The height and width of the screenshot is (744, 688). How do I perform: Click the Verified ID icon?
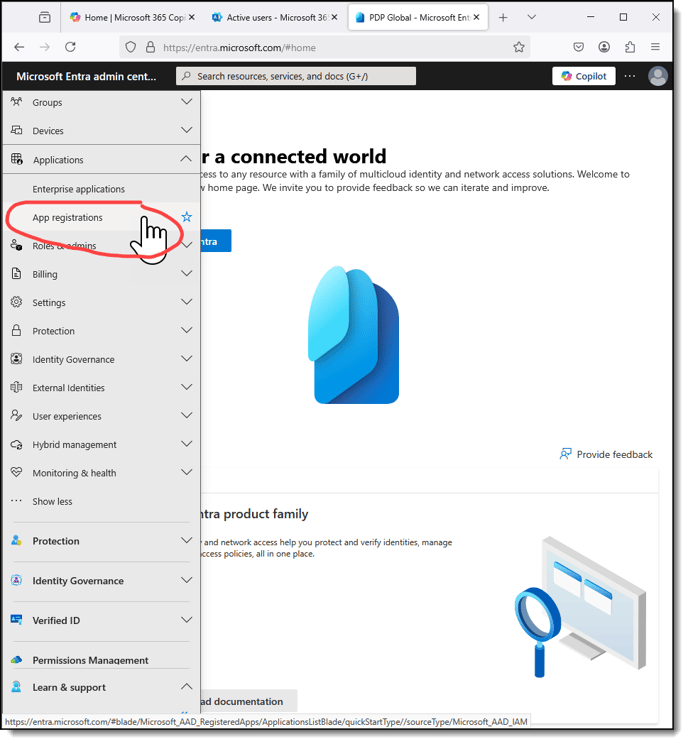(17, 620)
